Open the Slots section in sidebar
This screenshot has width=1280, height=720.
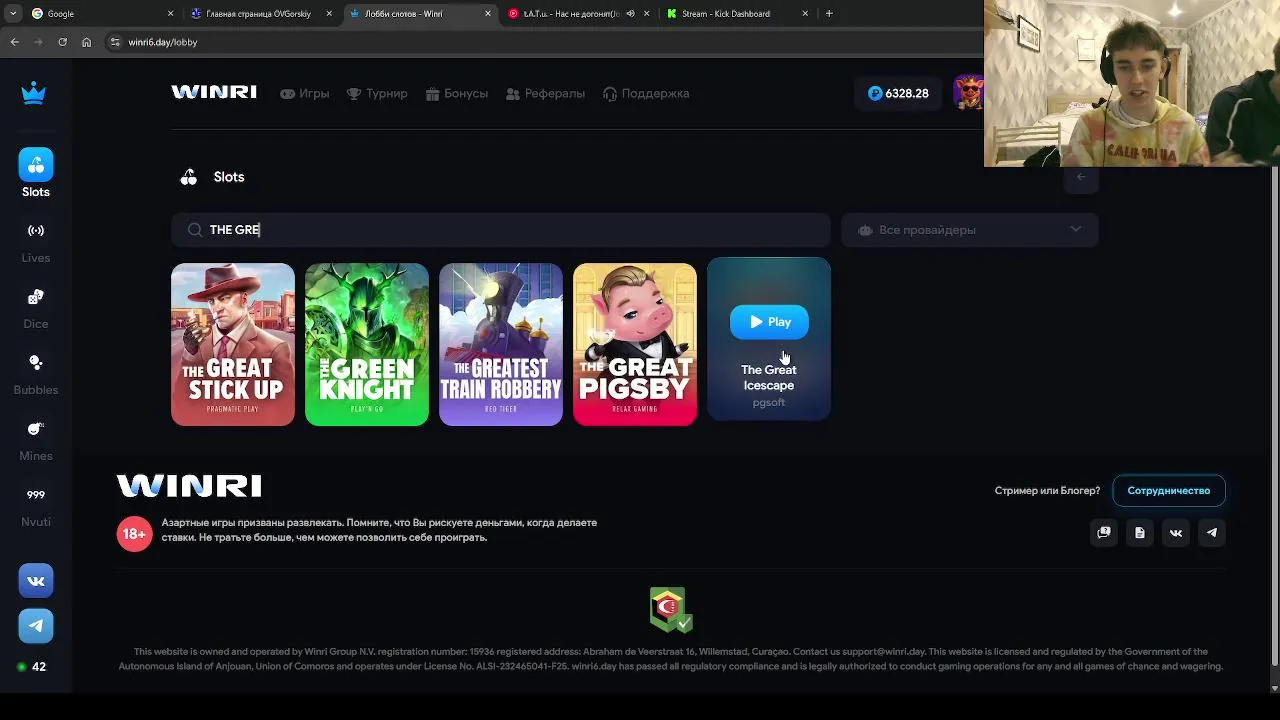[36, 174]
